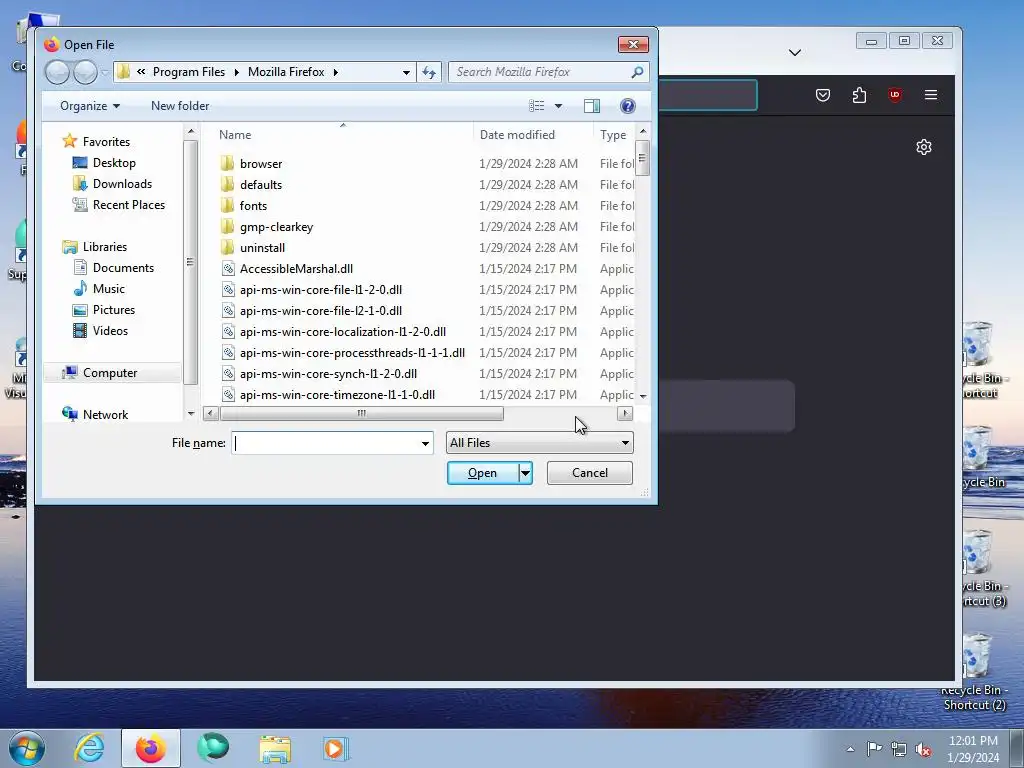Image resolution: width=1024 pixels, height=768 pixels.
Task: Select the fonts folder
Action: coord(253,206)
